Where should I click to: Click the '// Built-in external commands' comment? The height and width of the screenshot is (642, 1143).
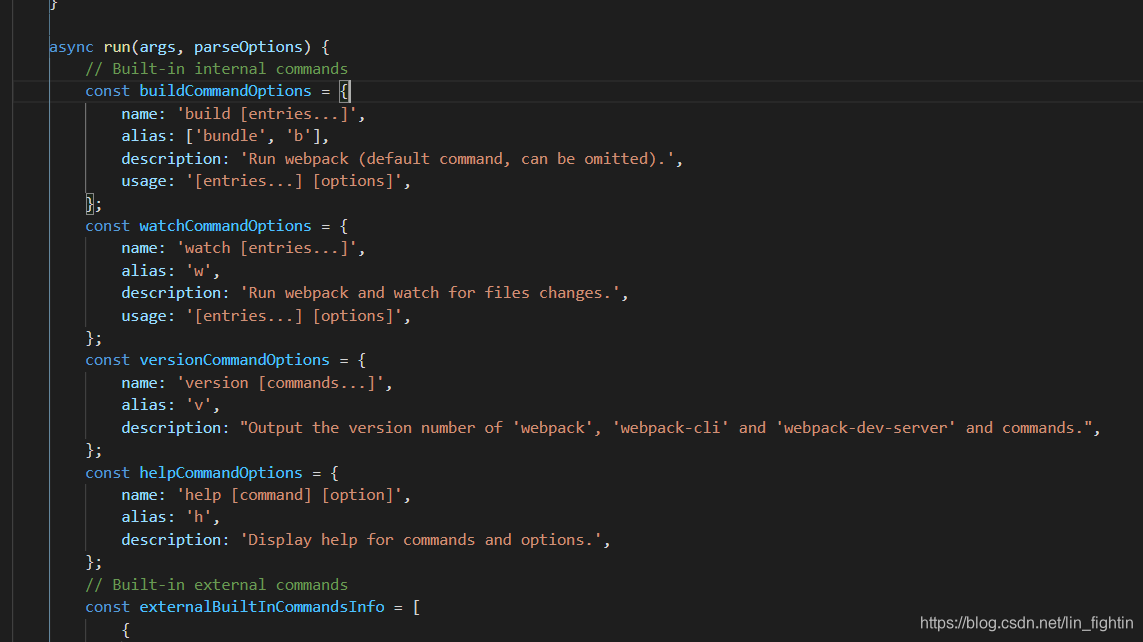(x=216, y=584)
